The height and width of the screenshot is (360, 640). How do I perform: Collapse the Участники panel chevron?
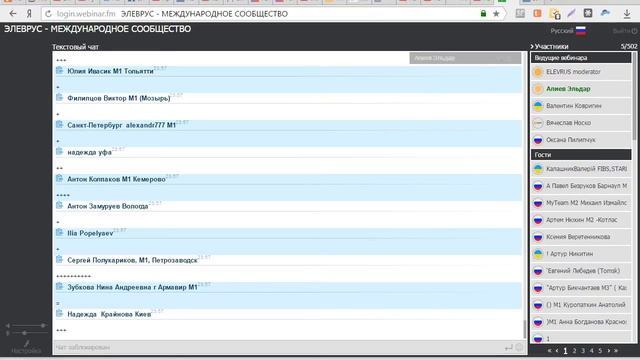(x=532, y=47)
